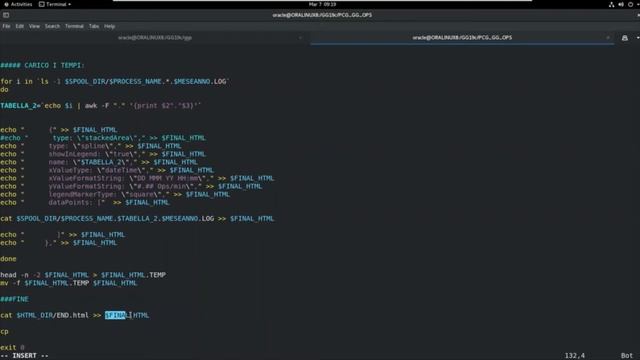Image resolution: width=640 pixels, height=360 pixels.
Task: Click the '###FINE' comment line
Action: coord(14,299)
